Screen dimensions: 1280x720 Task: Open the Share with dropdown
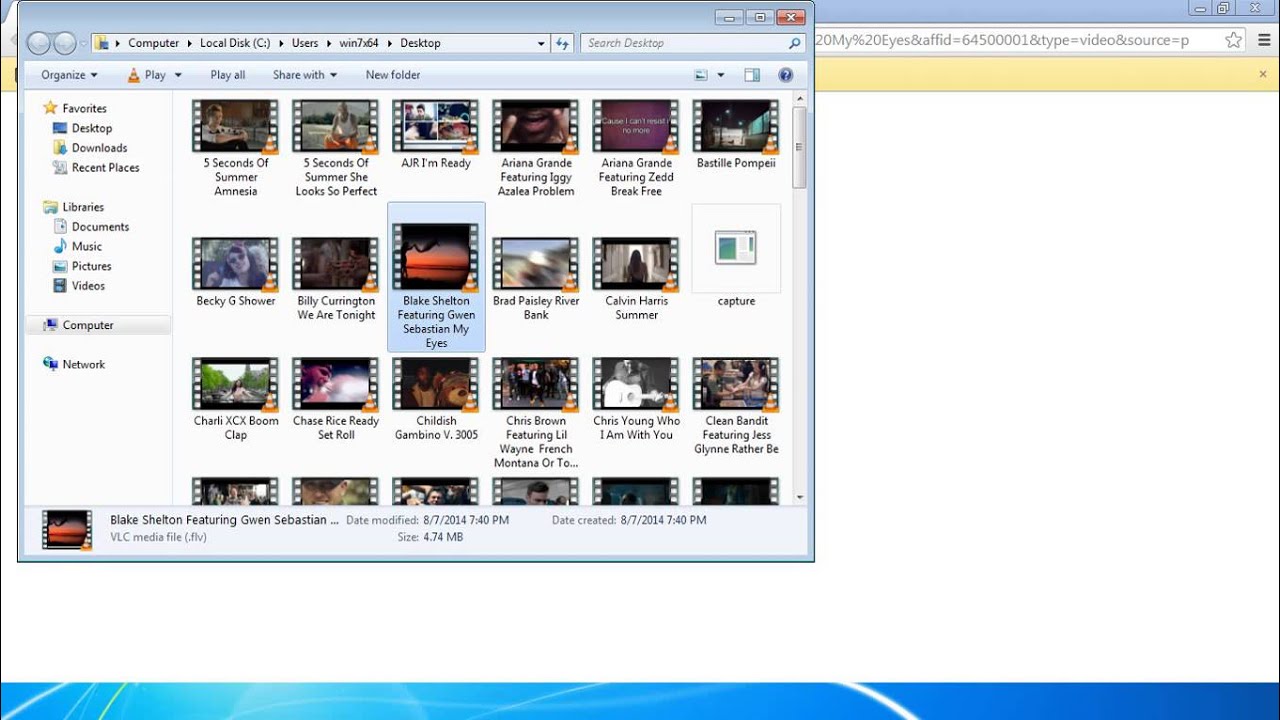tap(305, 75)
